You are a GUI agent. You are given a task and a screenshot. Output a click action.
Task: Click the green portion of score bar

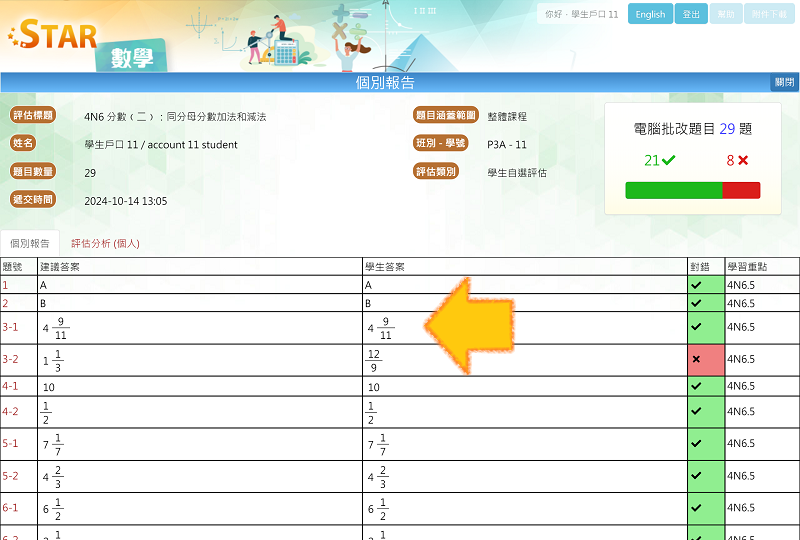[673, 190]
